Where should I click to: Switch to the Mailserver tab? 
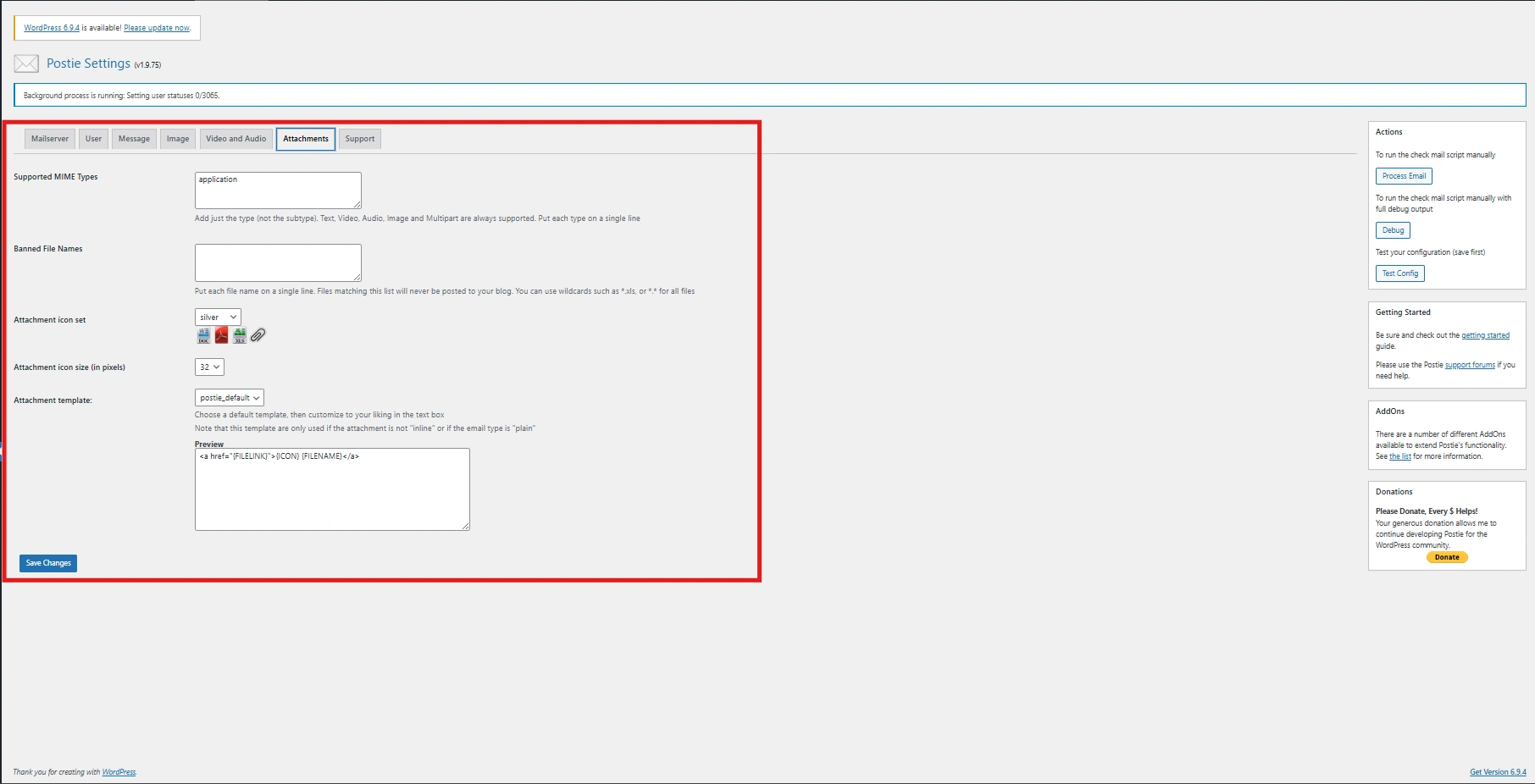[50, 139]
